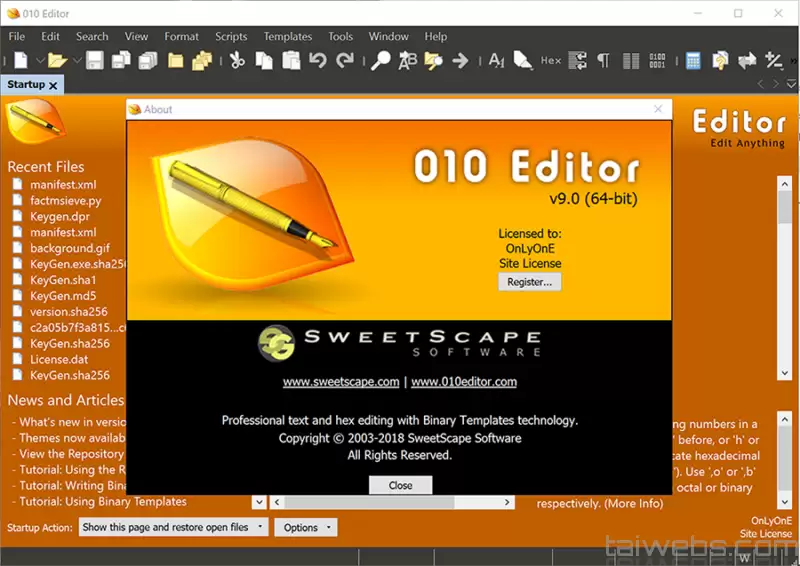Open the Scripts menu

tap(231, 36)
